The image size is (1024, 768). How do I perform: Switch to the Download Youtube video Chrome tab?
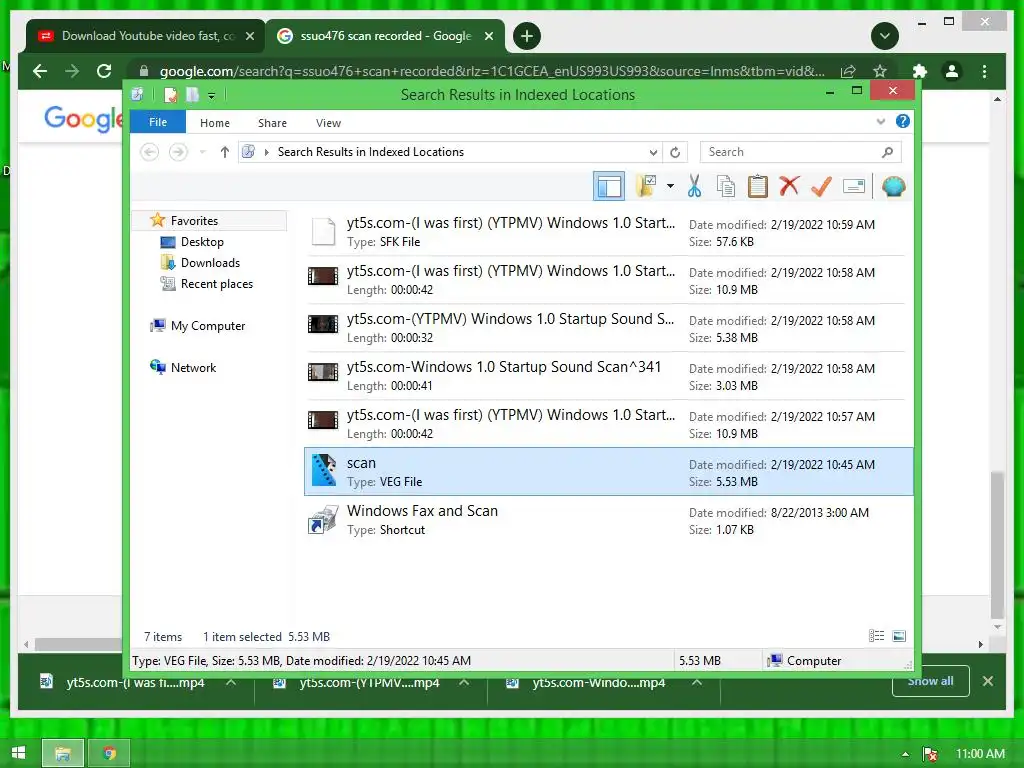pyautogui.click(x=145, y=37)
